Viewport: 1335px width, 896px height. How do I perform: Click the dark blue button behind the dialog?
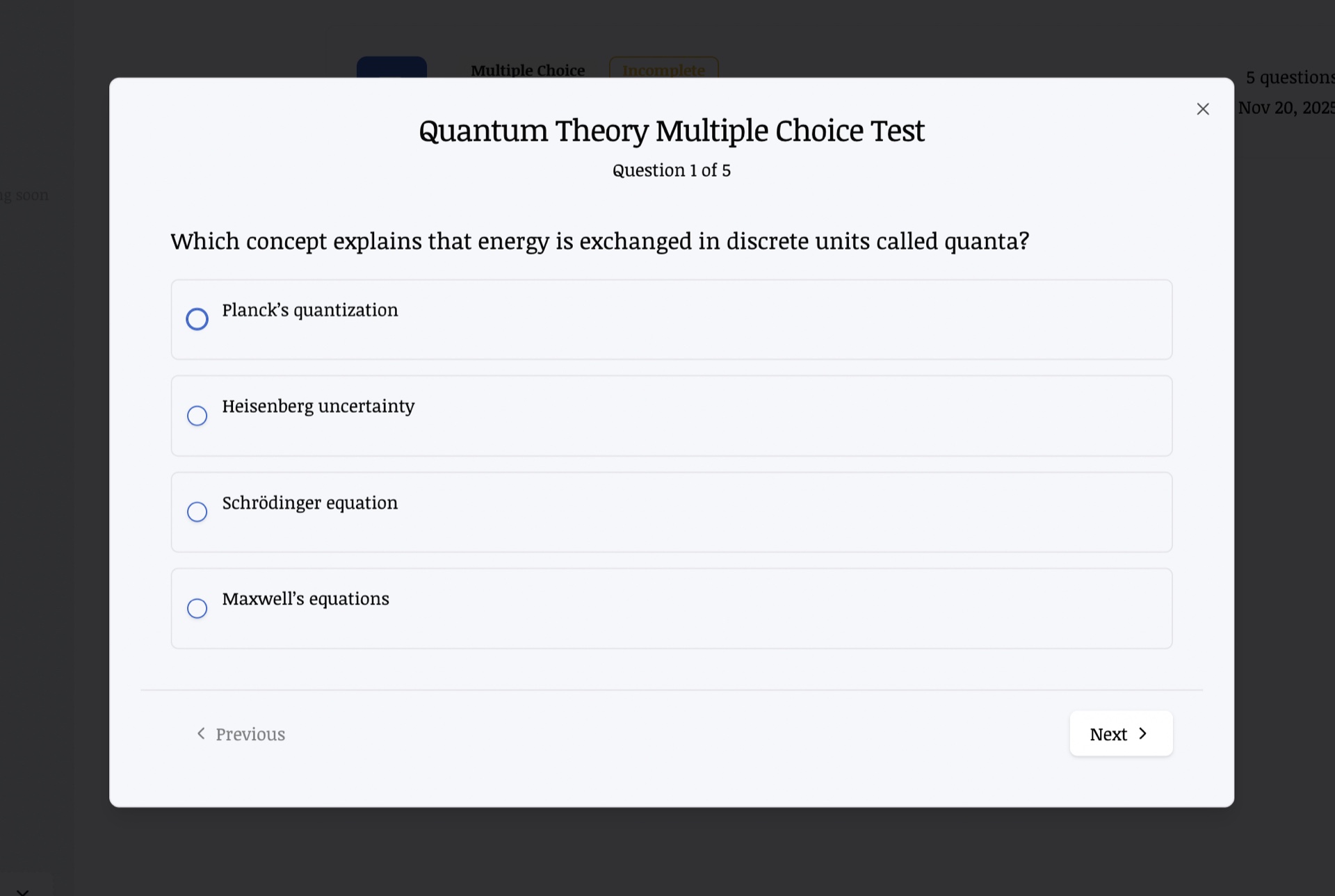pyautogui.click(x=391, y=67)
